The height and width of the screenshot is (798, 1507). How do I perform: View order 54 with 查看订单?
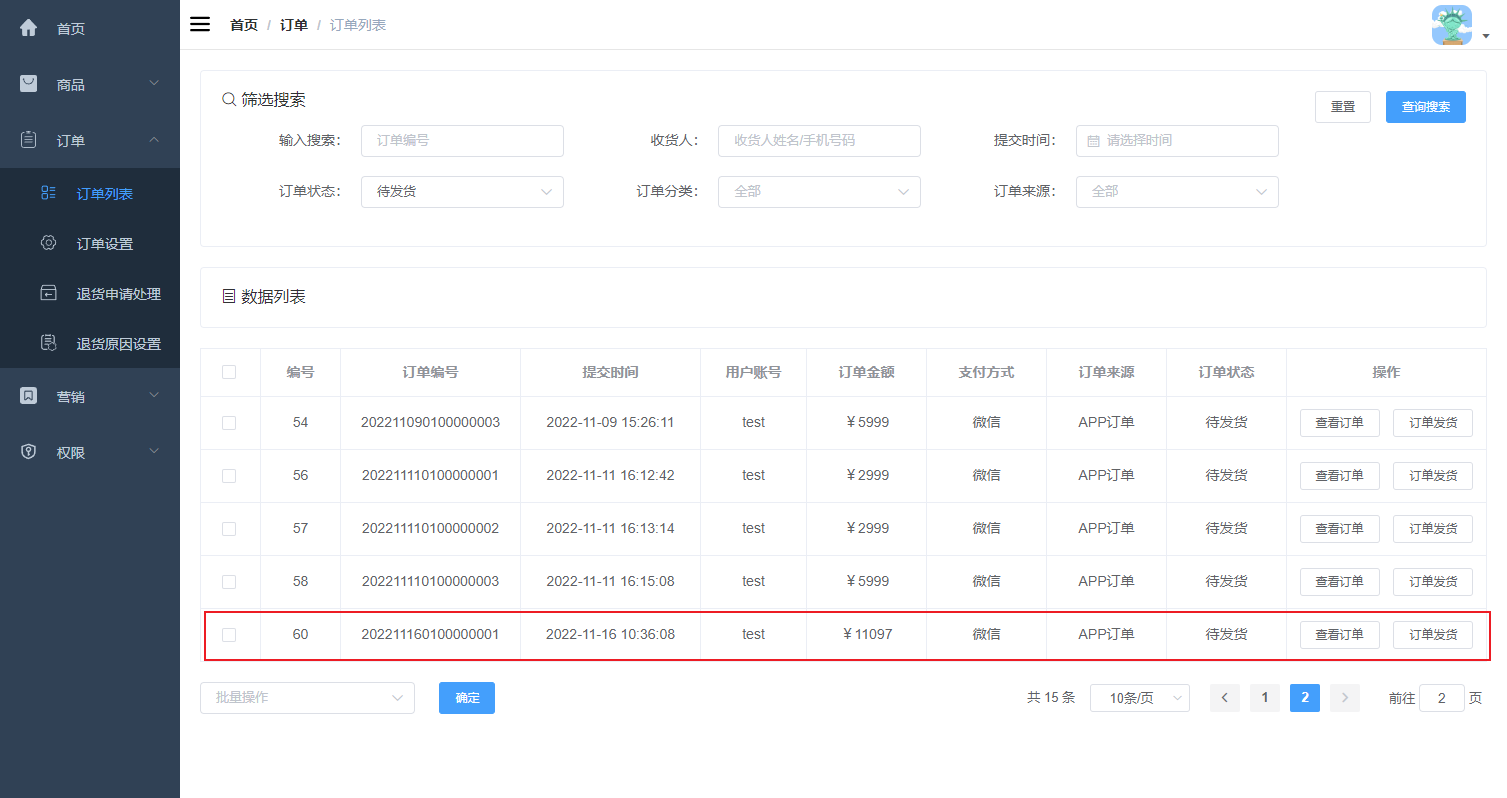click(x=1340, y=423)
